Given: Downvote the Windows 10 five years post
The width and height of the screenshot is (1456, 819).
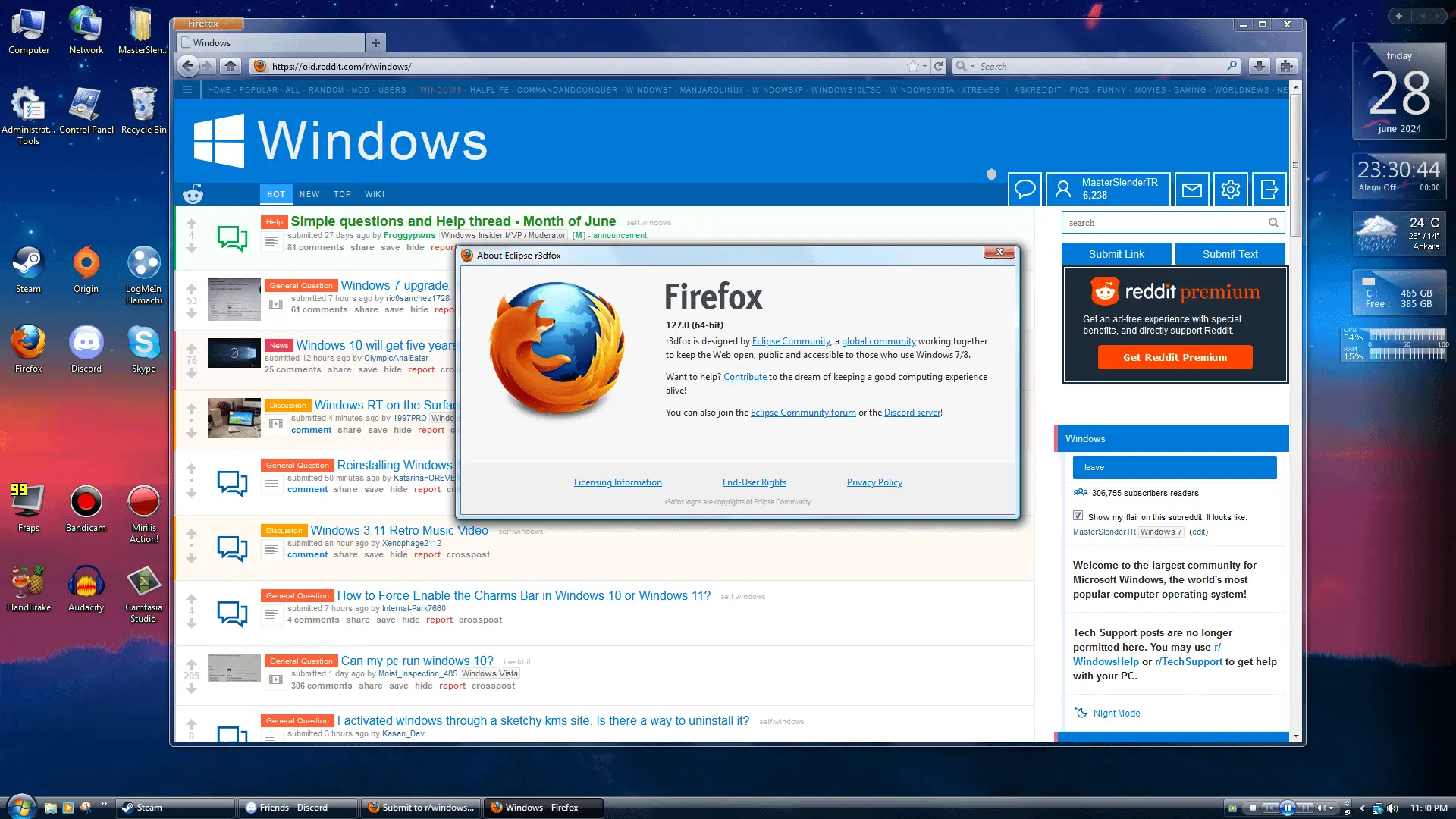Looking at the screenshot, I should pyautogui.click(x=191, y=373).
